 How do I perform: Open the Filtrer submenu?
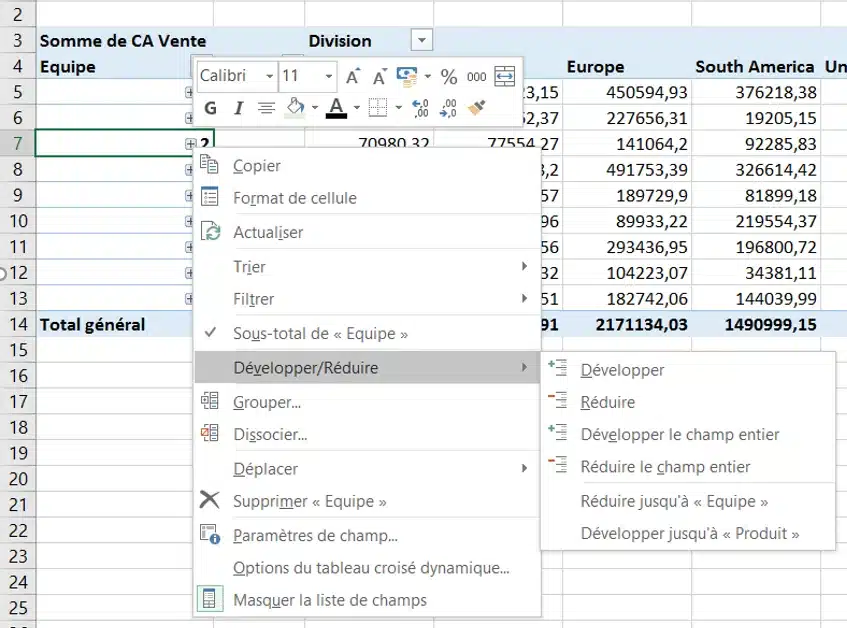367,299
